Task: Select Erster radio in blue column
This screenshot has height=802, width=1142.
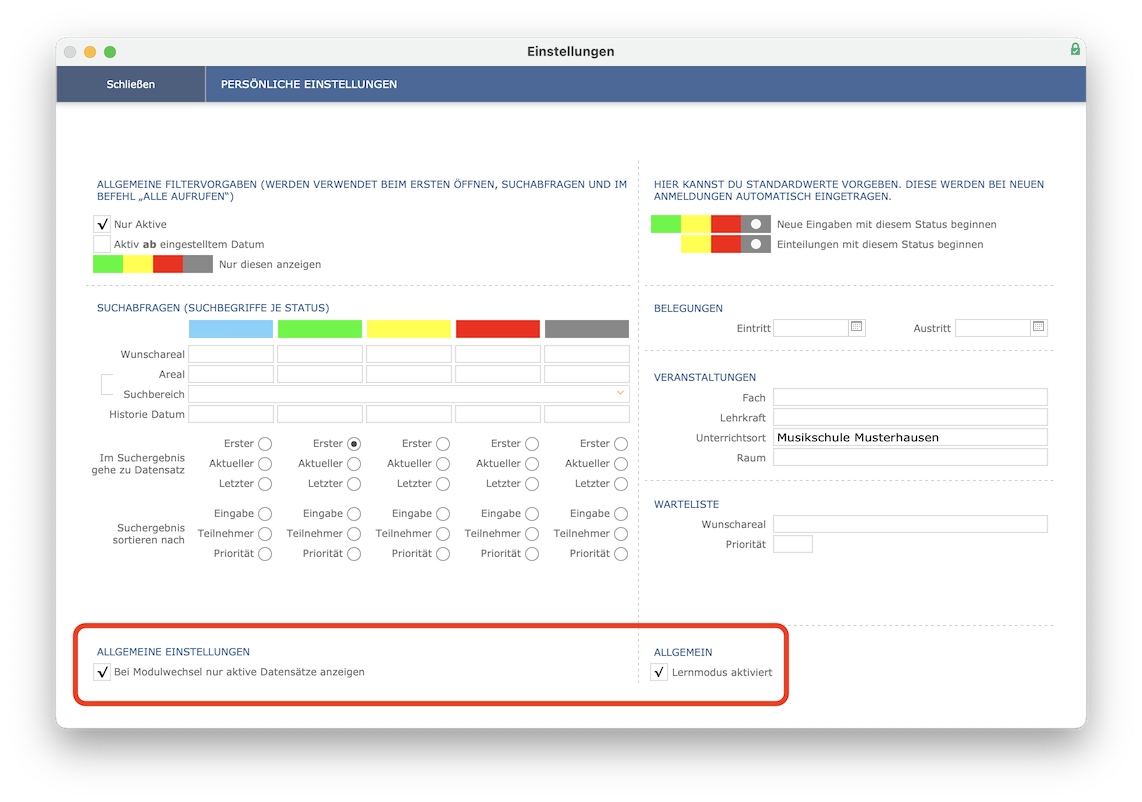Action: [x=265, y=444]
